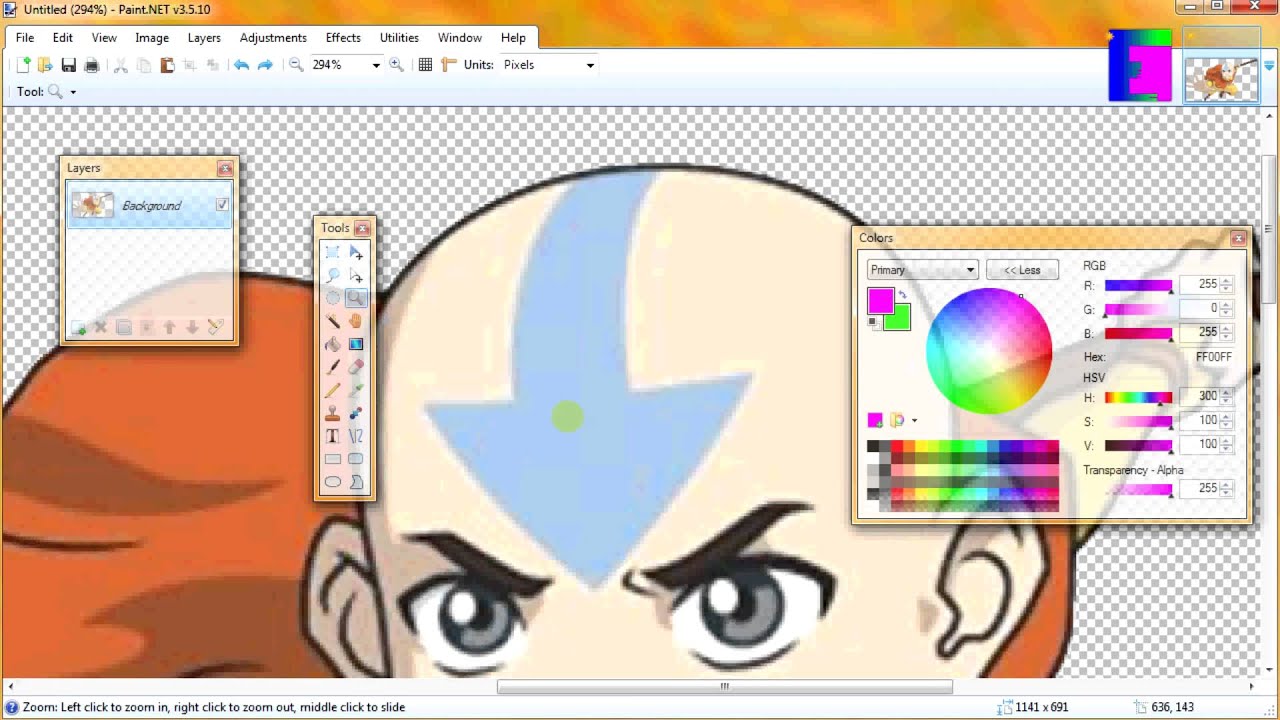
Task: Select the Line/Curve tool
Action: (x=356, y=436)
